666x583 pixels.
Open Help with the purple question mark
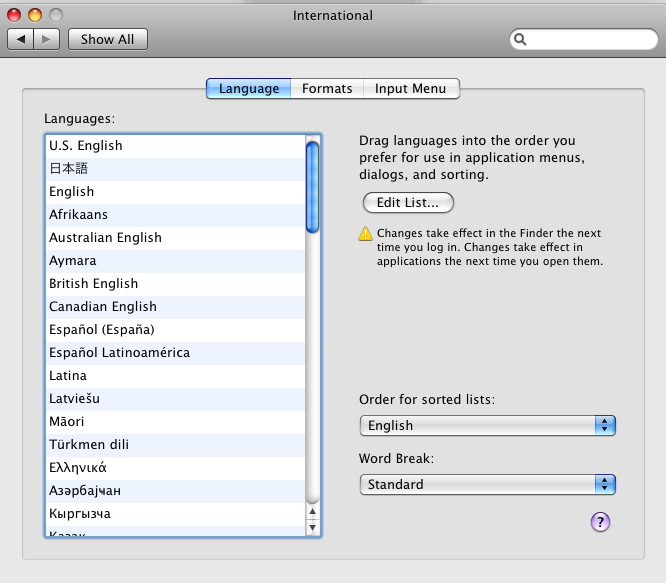pos(600,522)
